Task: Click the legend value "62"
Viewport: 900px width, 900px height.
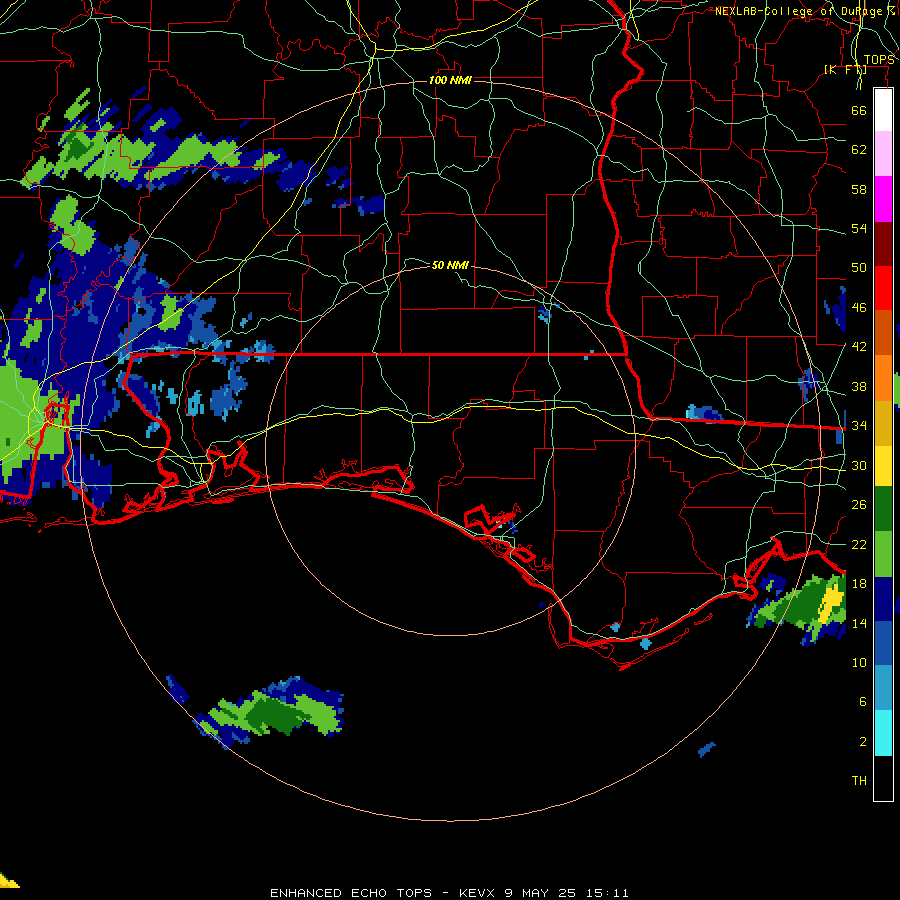Action: pos(859,150)
